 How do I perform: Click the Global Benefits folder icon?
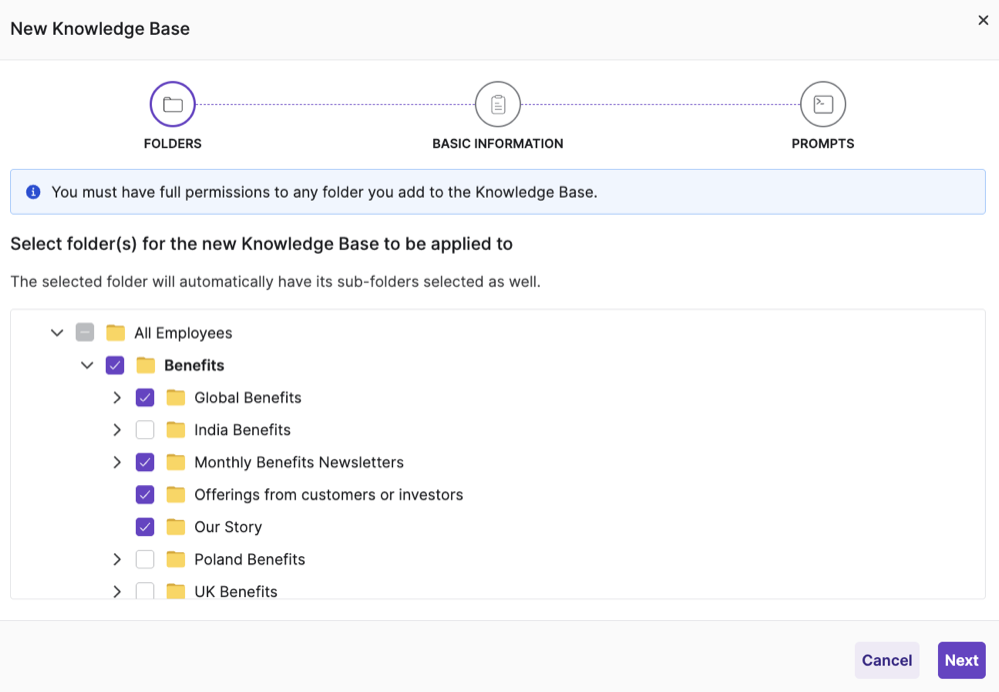tap(175, 397)
